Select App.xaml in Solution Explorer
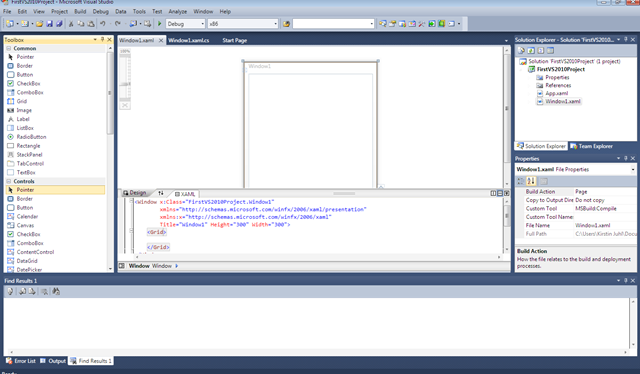The image size is (640, 374). pyautogui.click(x=557, y=94)
